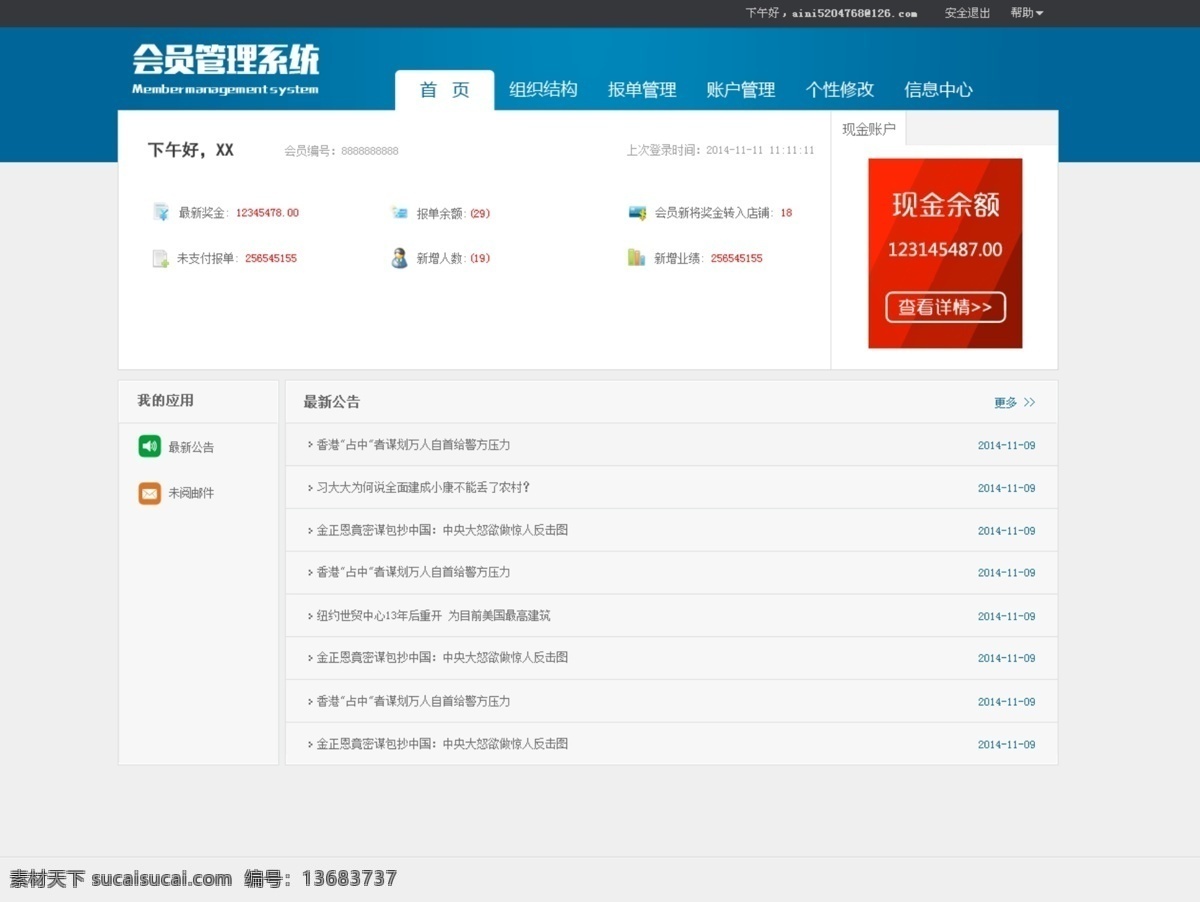Open the 个性修改 menu
This screenshot has width=1200, height=902.
(x=840, y=89)
